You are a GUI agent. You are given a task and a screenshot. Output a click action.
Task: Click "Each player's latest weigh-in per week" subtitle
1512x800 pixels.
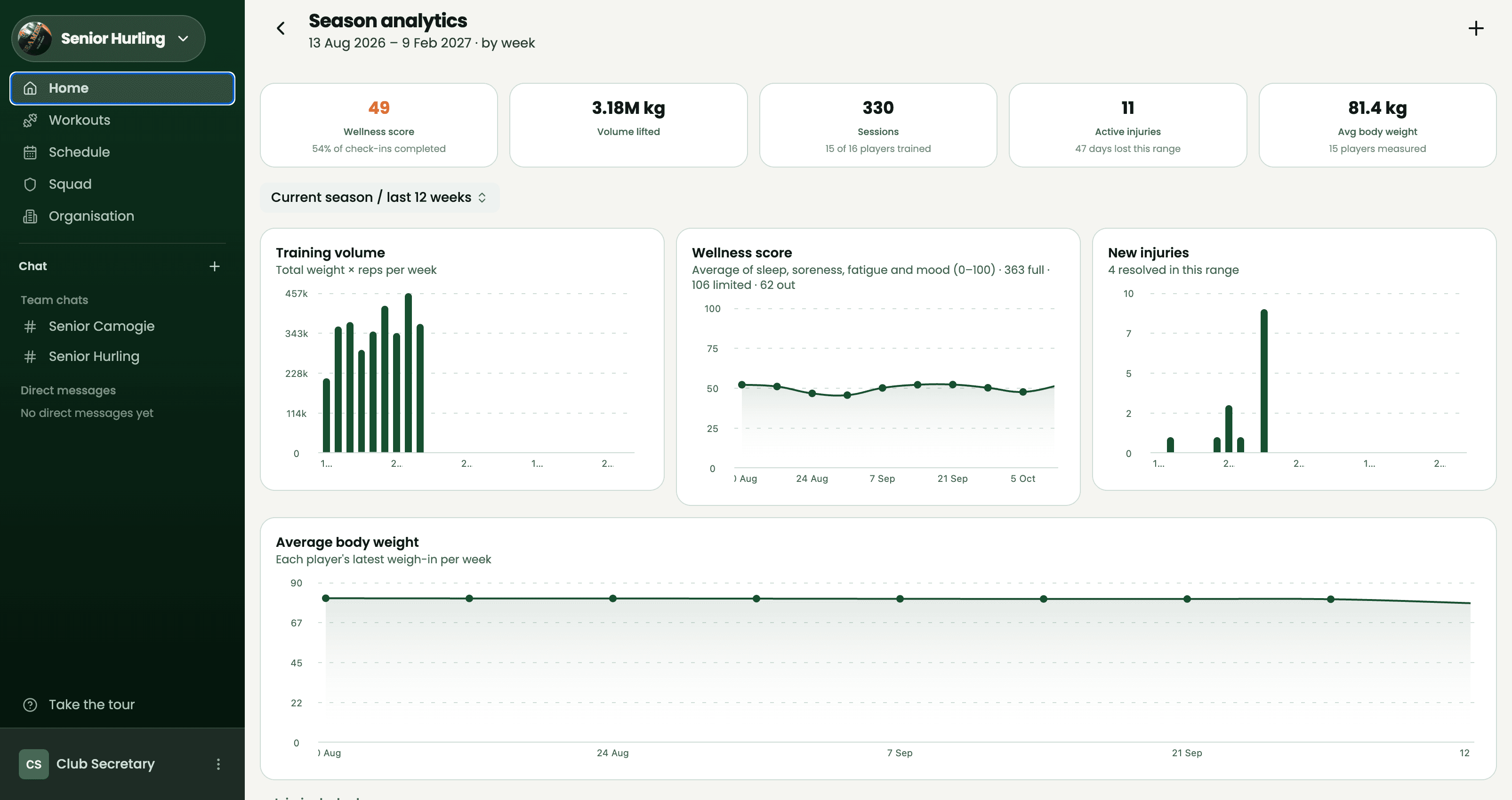(383, 560)
